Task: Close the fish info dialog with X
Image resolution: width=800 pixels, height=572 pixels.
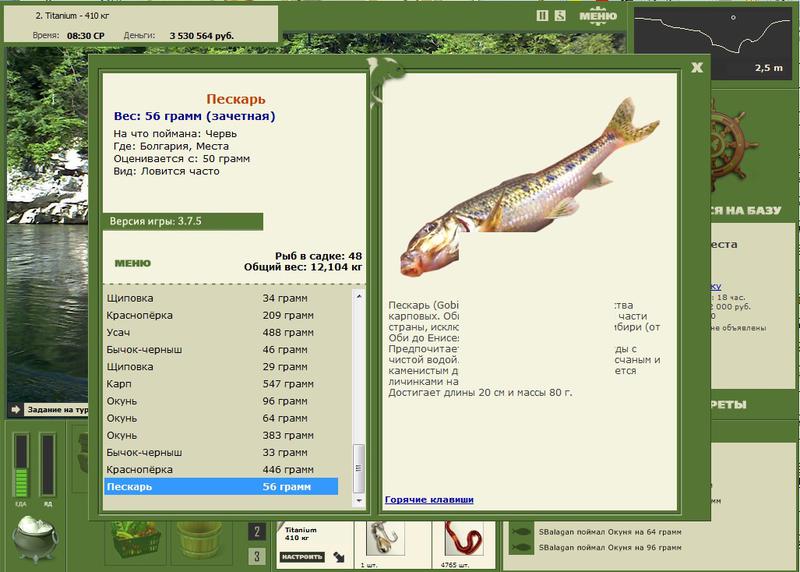Action: point(697,67)
